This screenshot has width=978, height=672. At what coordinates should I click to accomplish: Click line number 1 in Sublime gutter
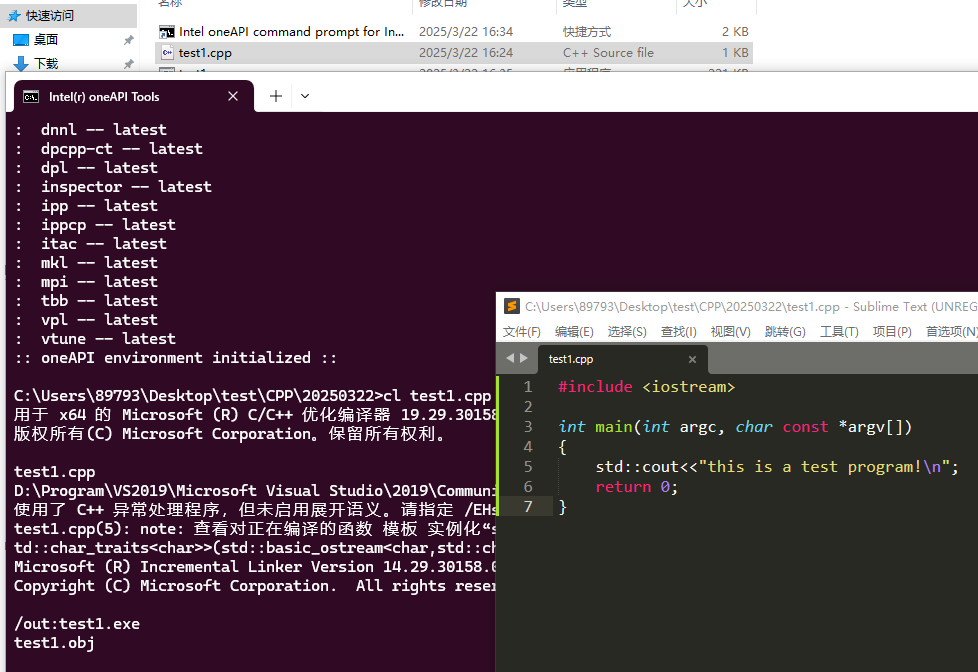point(528,387)
